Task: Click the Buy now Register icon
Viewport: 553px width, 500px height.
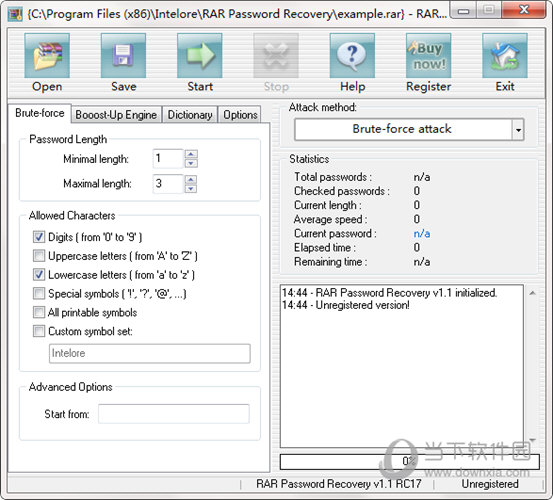Action: (429, 55)
